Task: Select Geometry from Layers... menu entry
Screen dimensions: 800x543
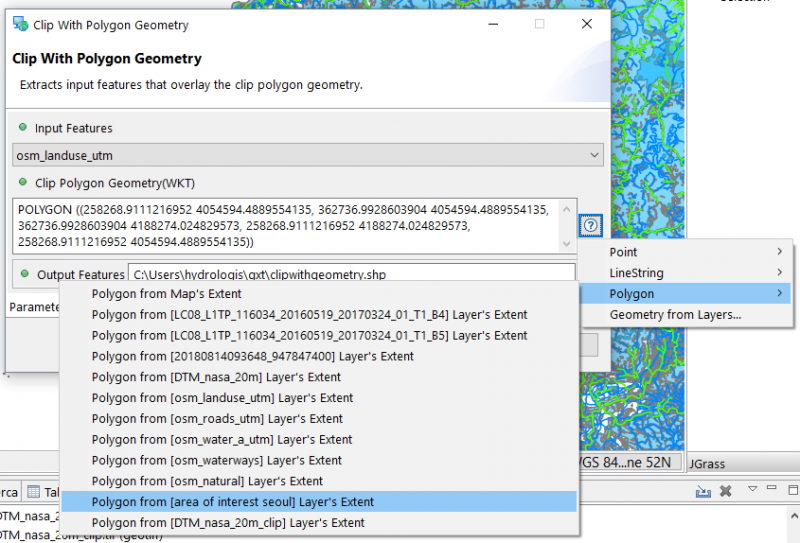Action: [675, 315]
